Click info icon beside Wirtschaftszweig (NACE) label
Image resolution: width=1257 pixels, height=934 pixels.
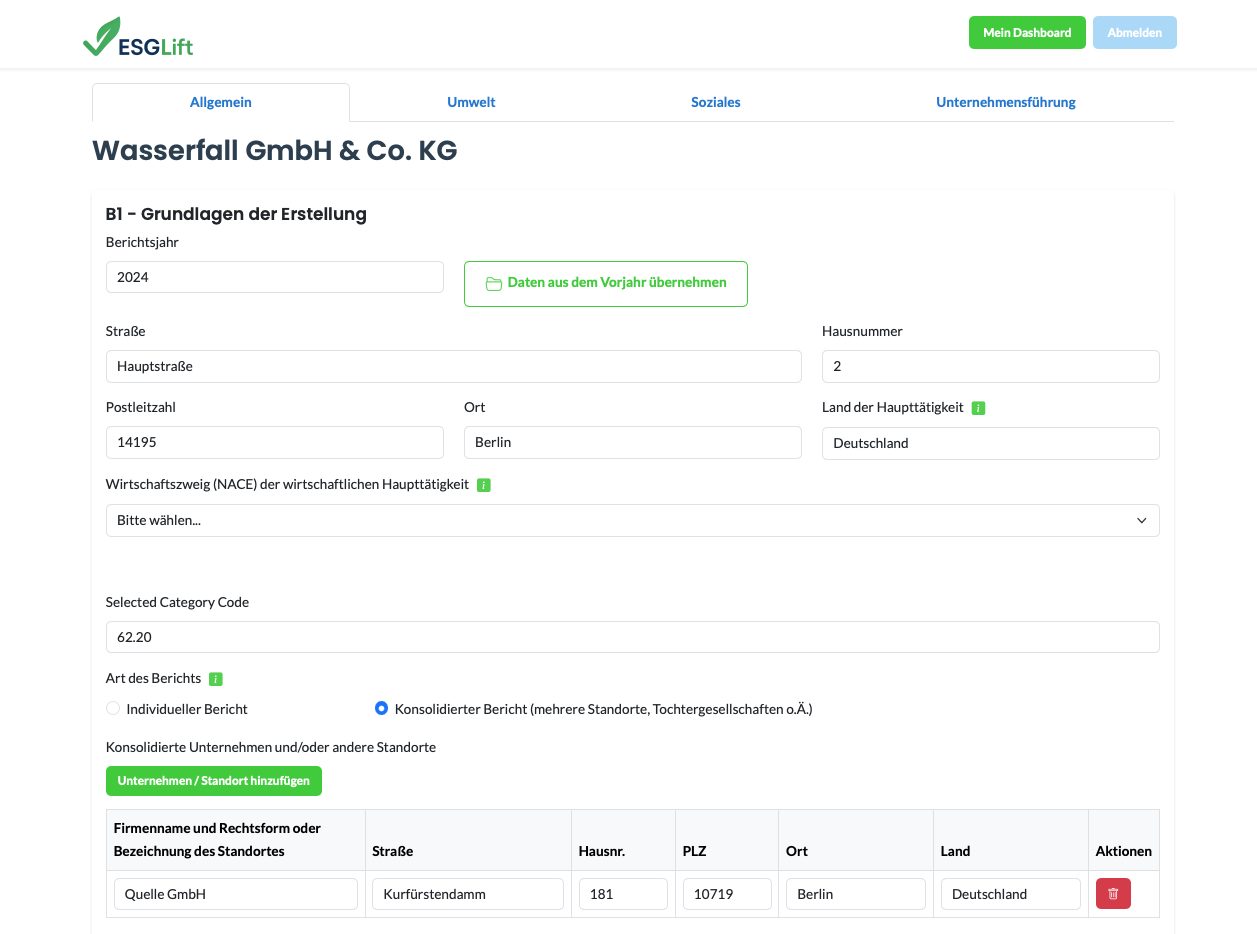[484, 485]
